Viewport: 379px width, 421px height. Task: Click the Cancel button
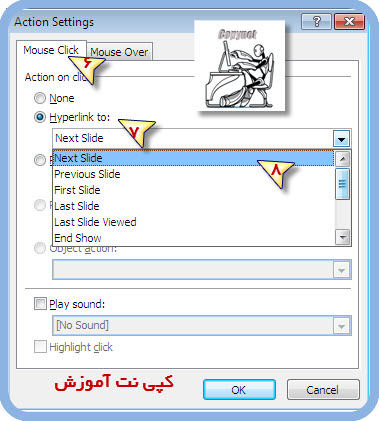(323, 389)
